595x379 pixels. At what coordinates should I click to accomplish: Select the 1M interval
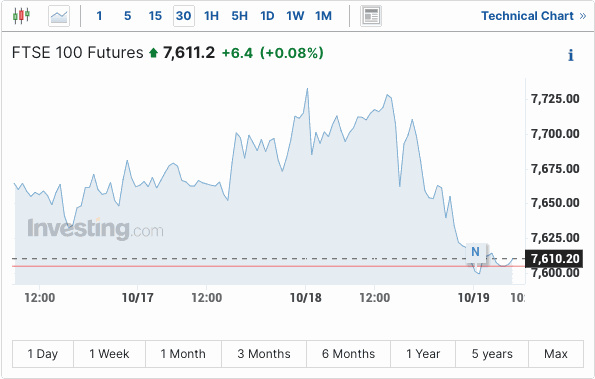click(323, 16)
